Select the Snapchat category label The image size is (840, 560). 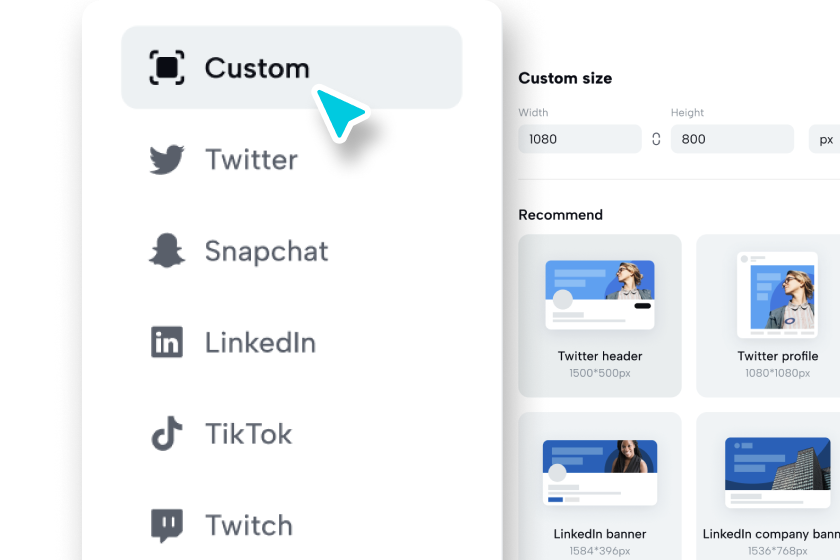[x=266, y=251]
